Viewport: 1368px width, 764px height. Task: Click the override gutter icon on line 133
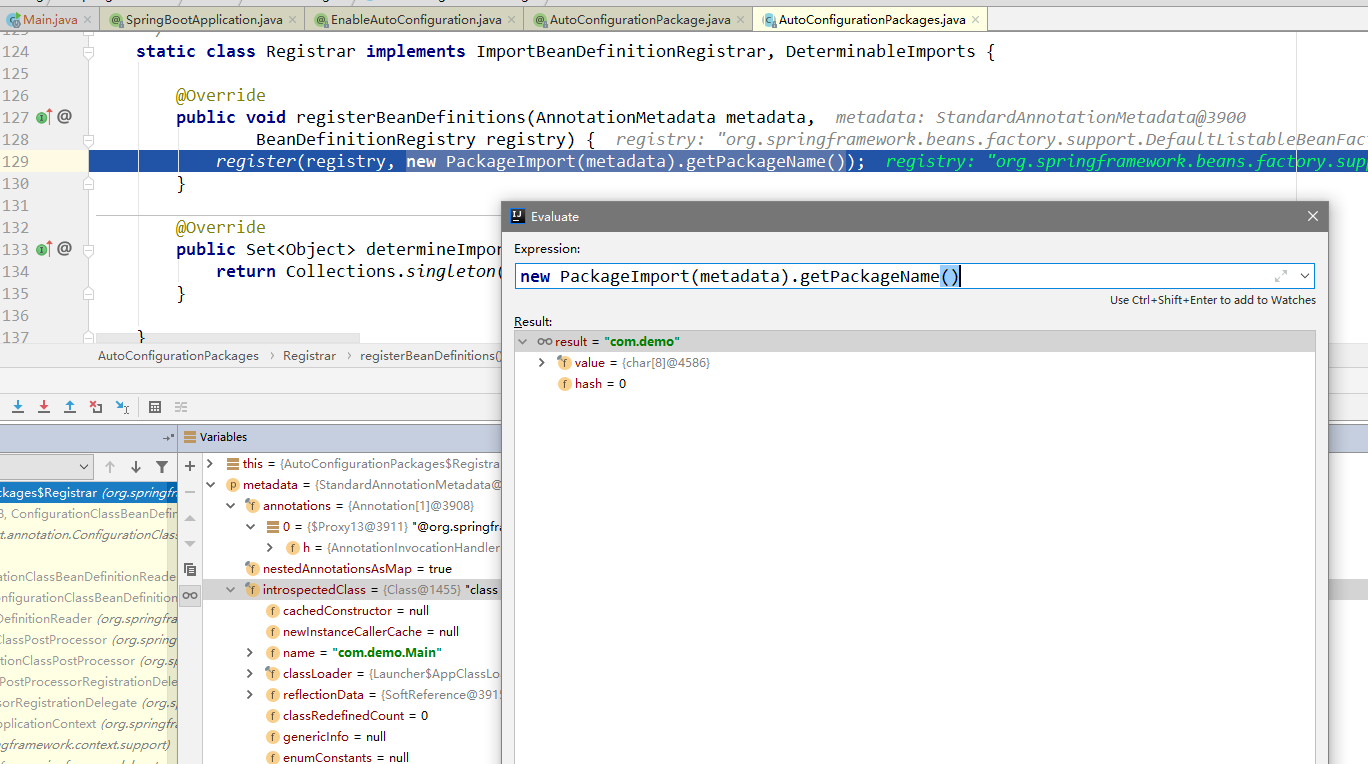[x=43, y=249]
